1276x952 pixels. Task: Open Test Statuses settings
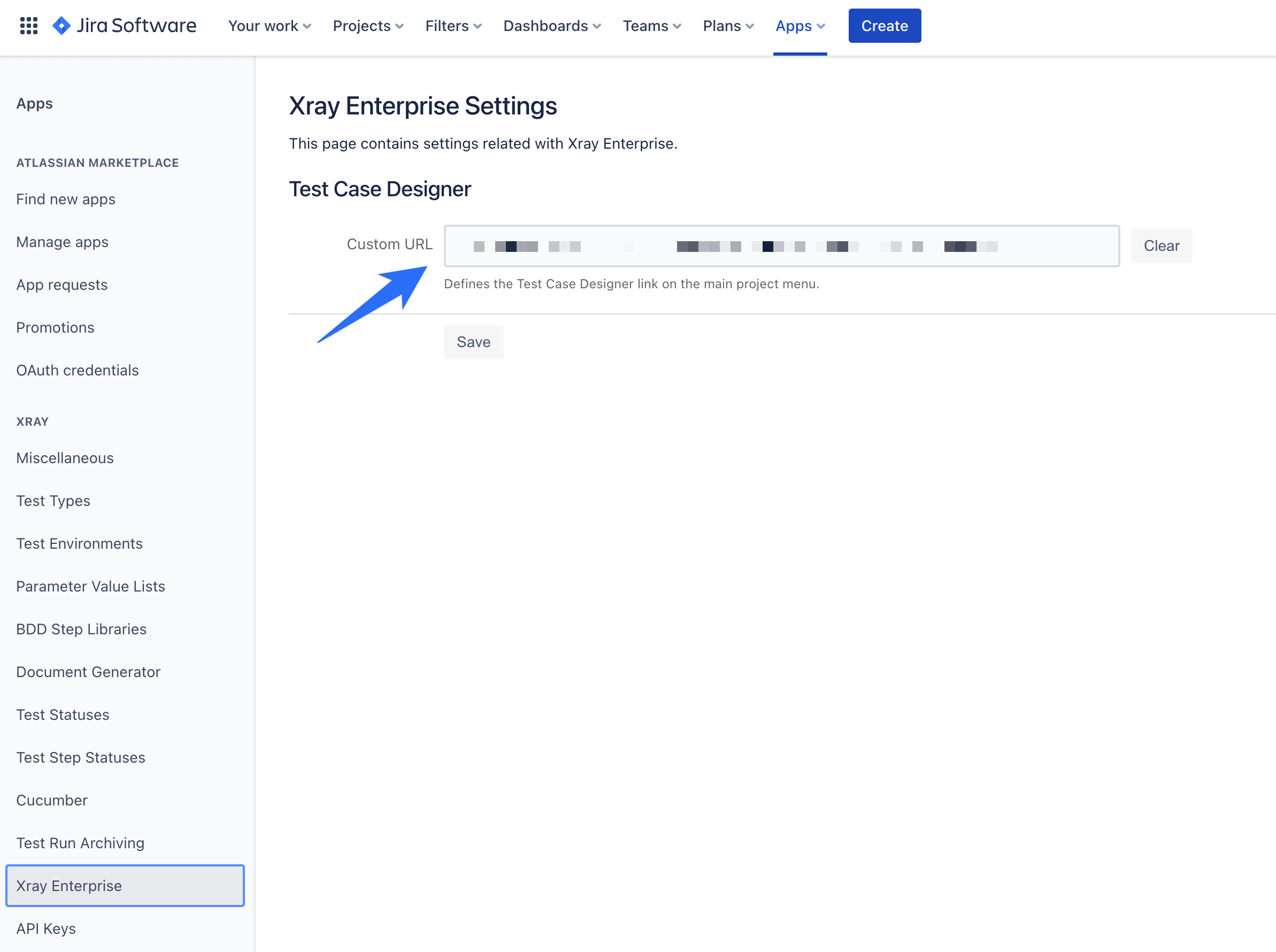[x=63, y=715]
